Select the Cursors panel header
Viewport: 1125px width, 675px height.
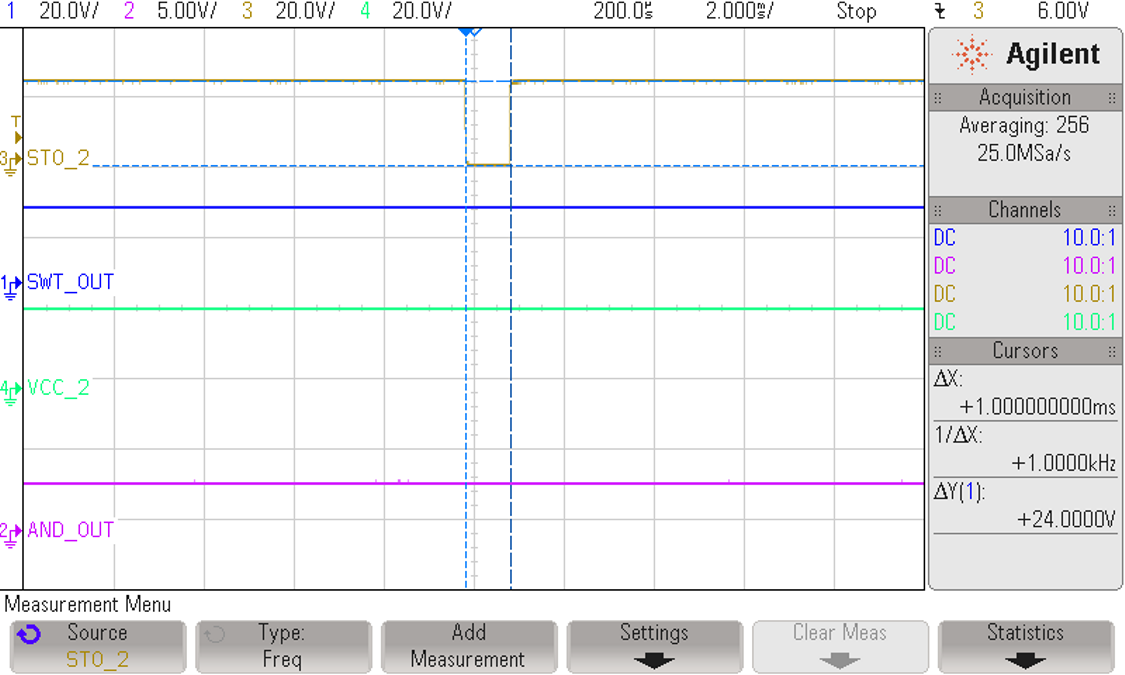tap(1024, 351)
